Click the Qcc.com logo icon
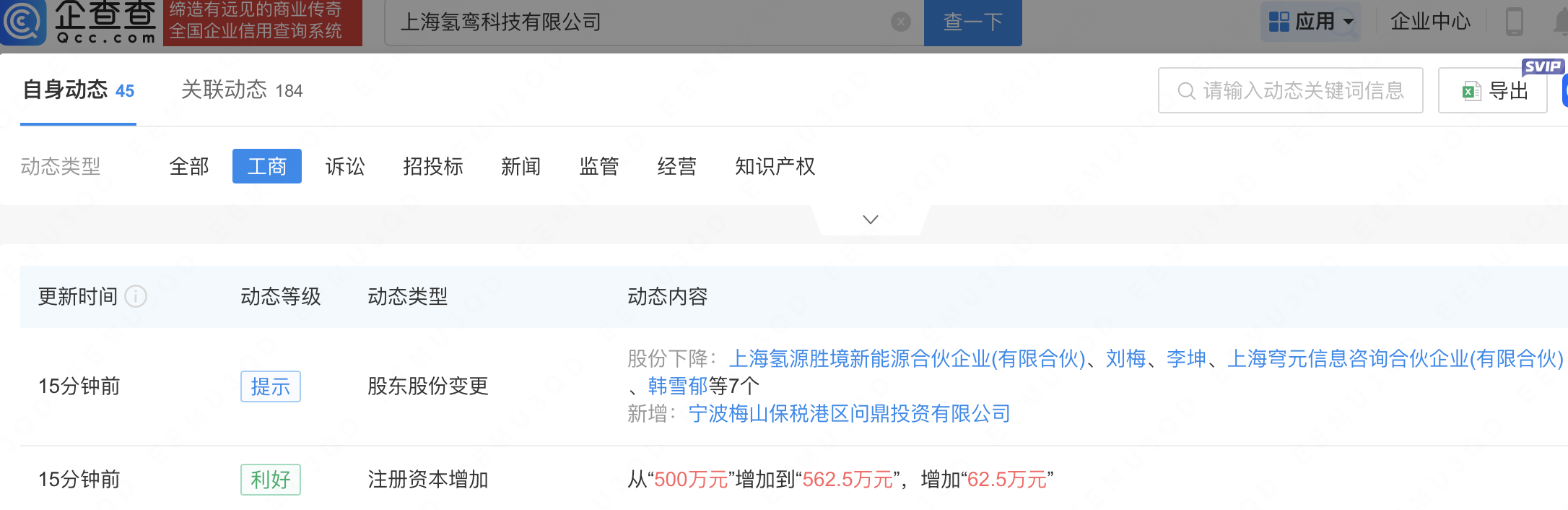 tap(23, 22)
